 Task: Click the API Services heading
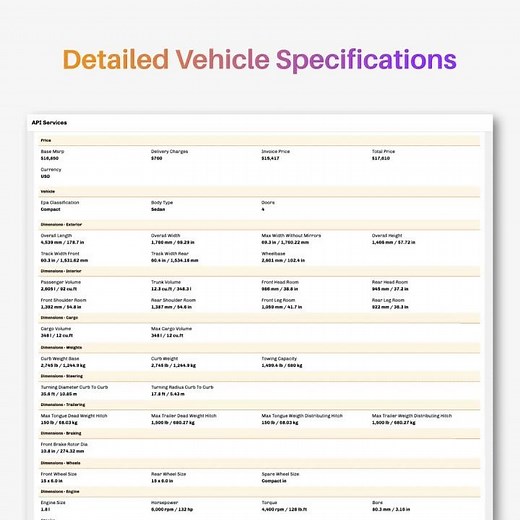(49, 123)
